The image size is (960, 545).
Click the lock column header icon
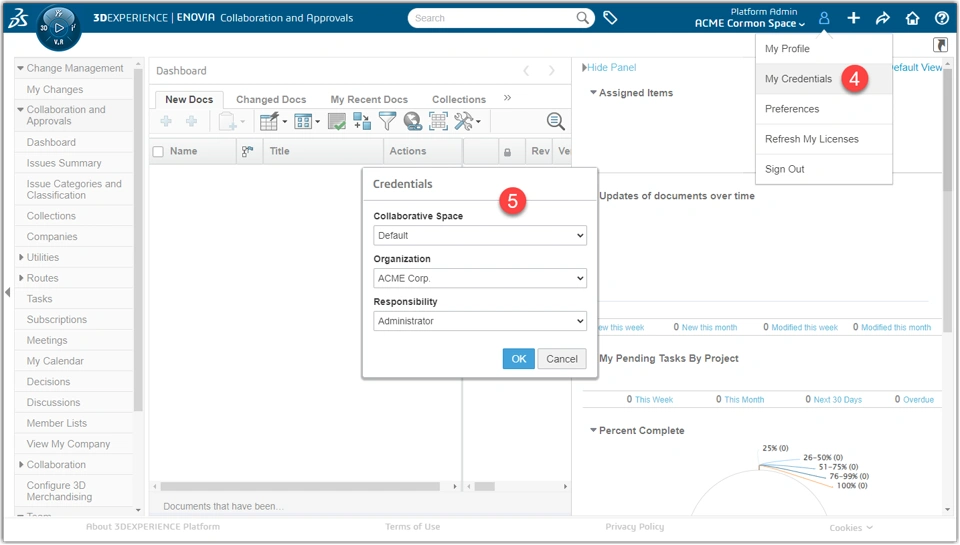[508, 152]
